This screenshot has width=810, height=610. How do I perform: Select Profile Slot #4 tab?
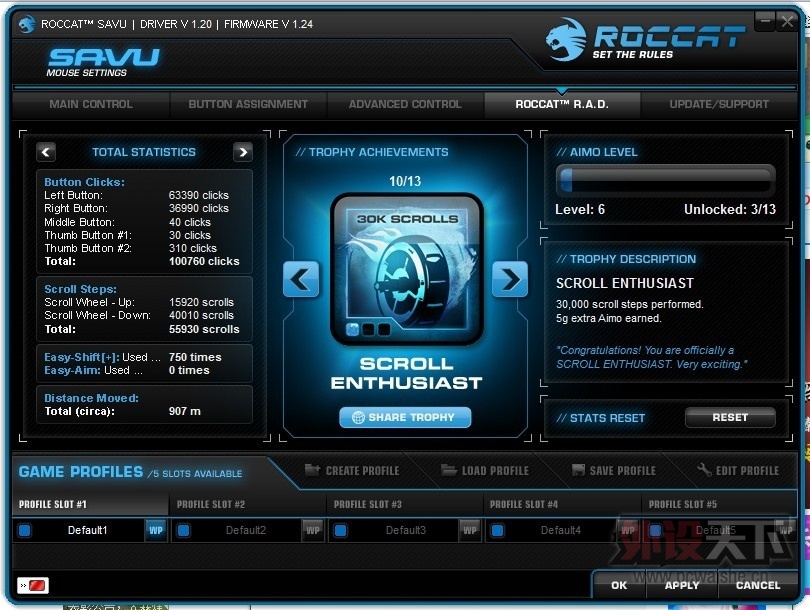562,504
